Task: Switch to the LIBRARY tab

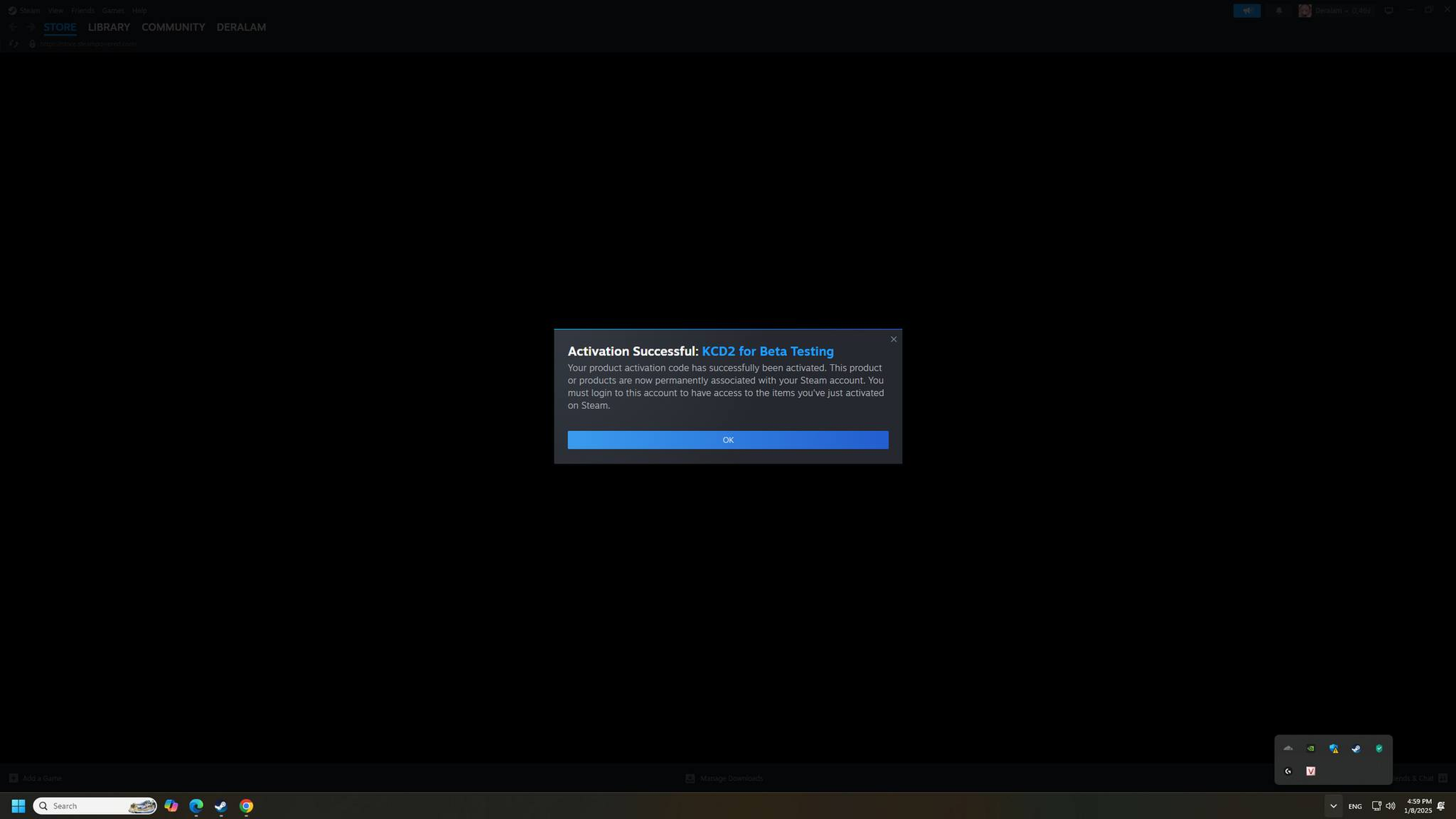Action: (x=108, y=27)
